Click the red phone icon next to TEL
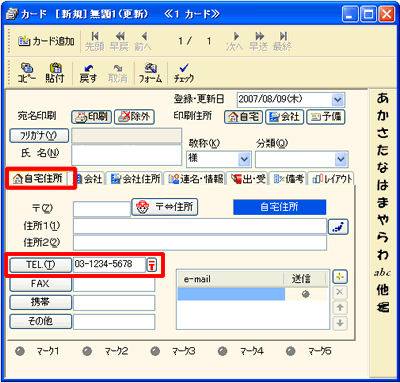400x383 pixels. click(x=152, y=265)
